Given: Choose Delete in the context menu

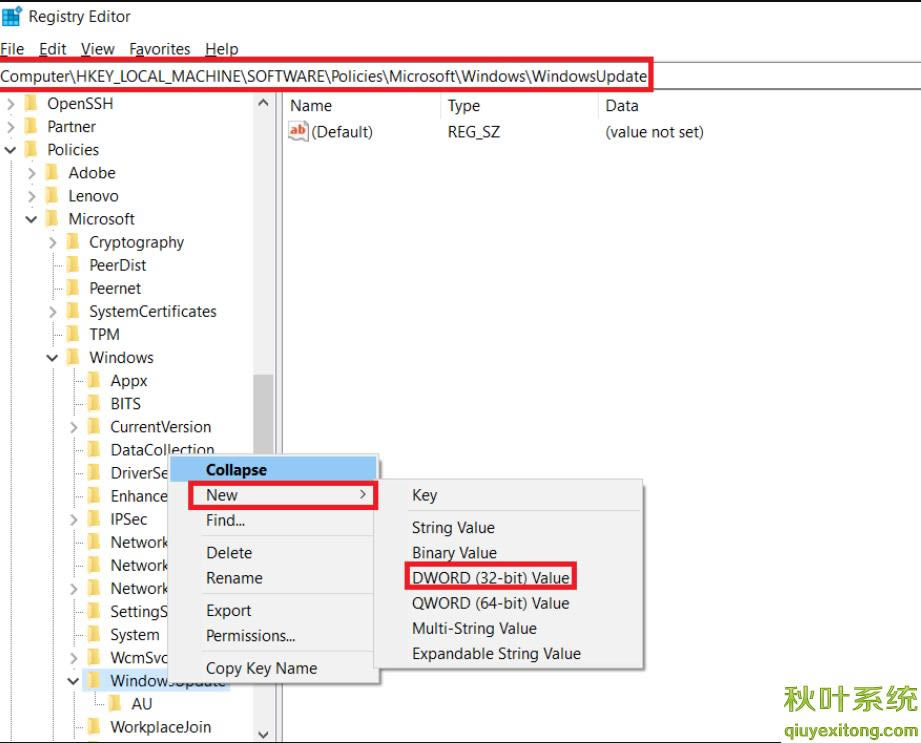Looking at the screenshot, I should pyautogui.click(x=273, y=553).
